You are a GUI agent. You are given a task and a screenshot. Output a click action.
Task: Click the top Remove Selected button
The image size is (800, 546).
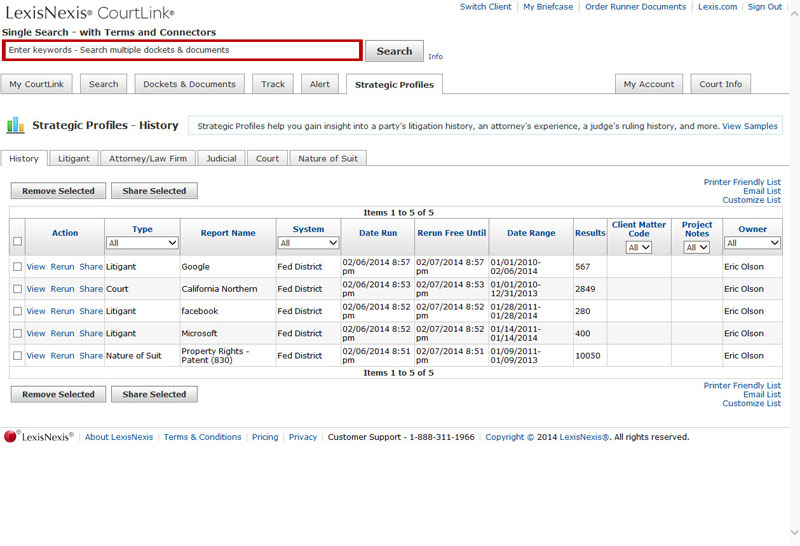click(58, 191)
